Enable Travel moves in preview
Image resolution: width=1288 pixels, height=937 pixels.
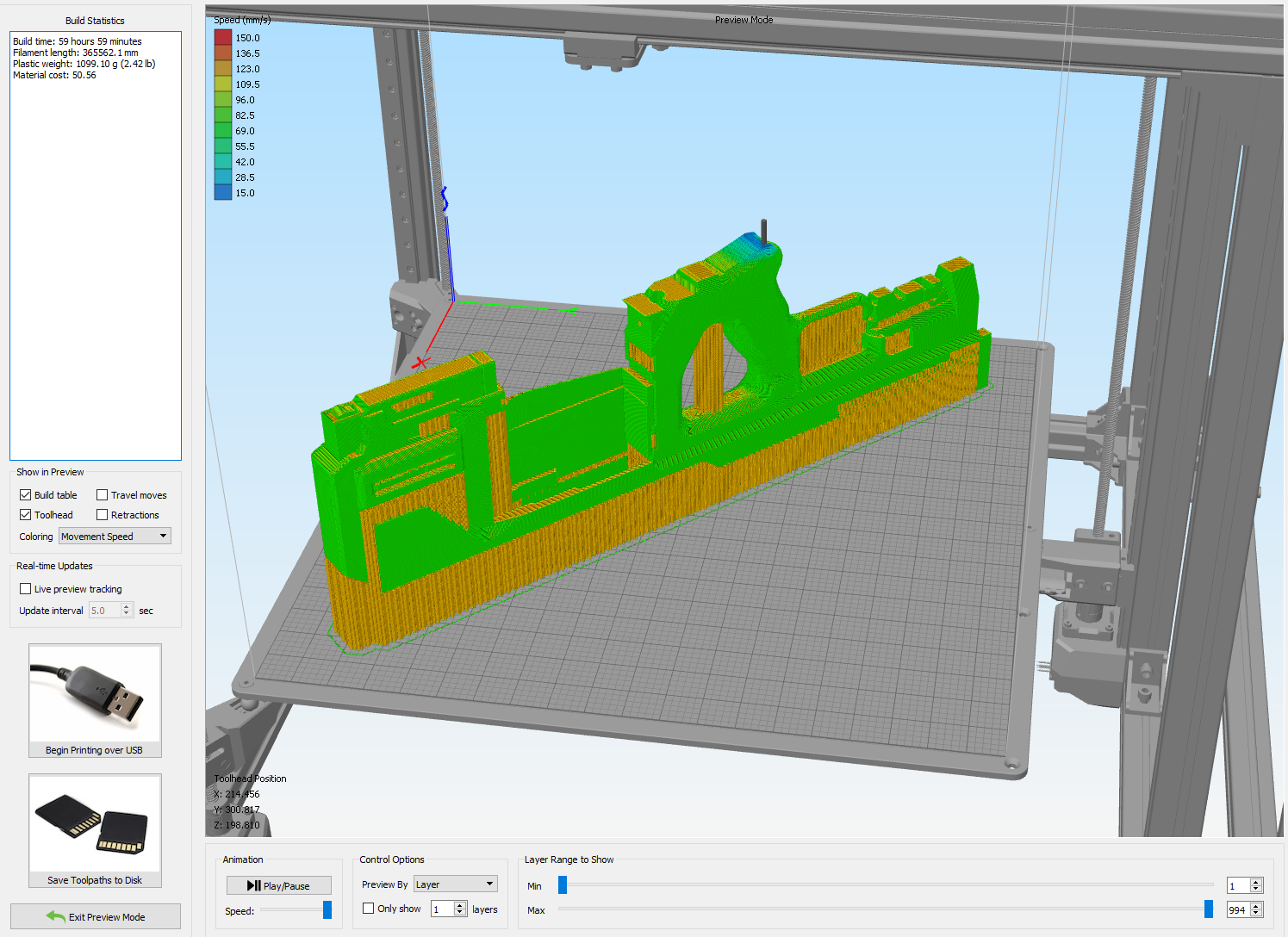[x=103, y=495]
